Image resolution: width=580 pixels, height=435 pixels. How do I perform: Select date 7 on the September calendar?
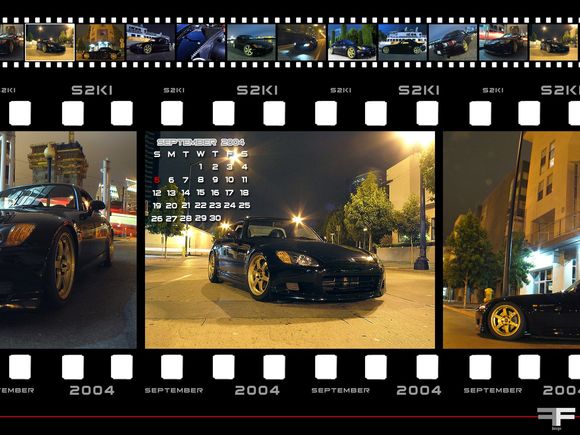pos(186,180)
